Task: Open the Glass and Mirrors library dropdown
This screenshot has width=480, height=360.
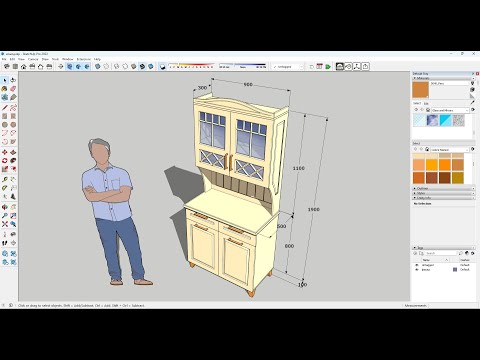Action: [x=450, y=110]
